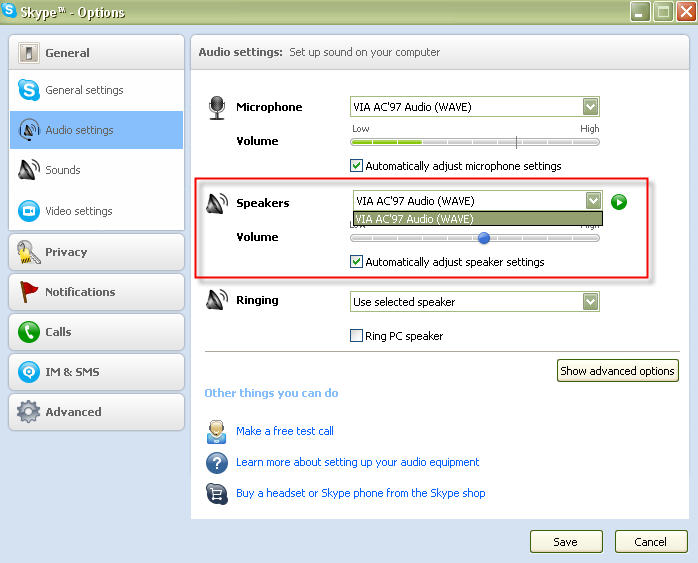Click Show advanced options button
Screen dimensions: 698x563
click(x=617, y=371)
